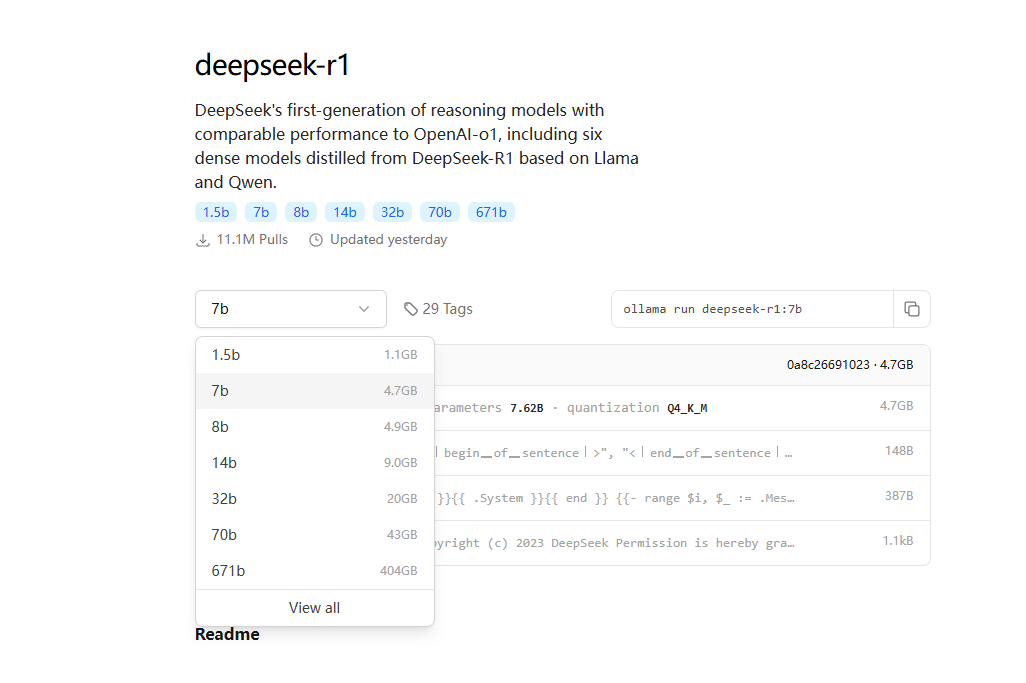Click the copy command icon
1026x683 pixels.
(911, 309)
